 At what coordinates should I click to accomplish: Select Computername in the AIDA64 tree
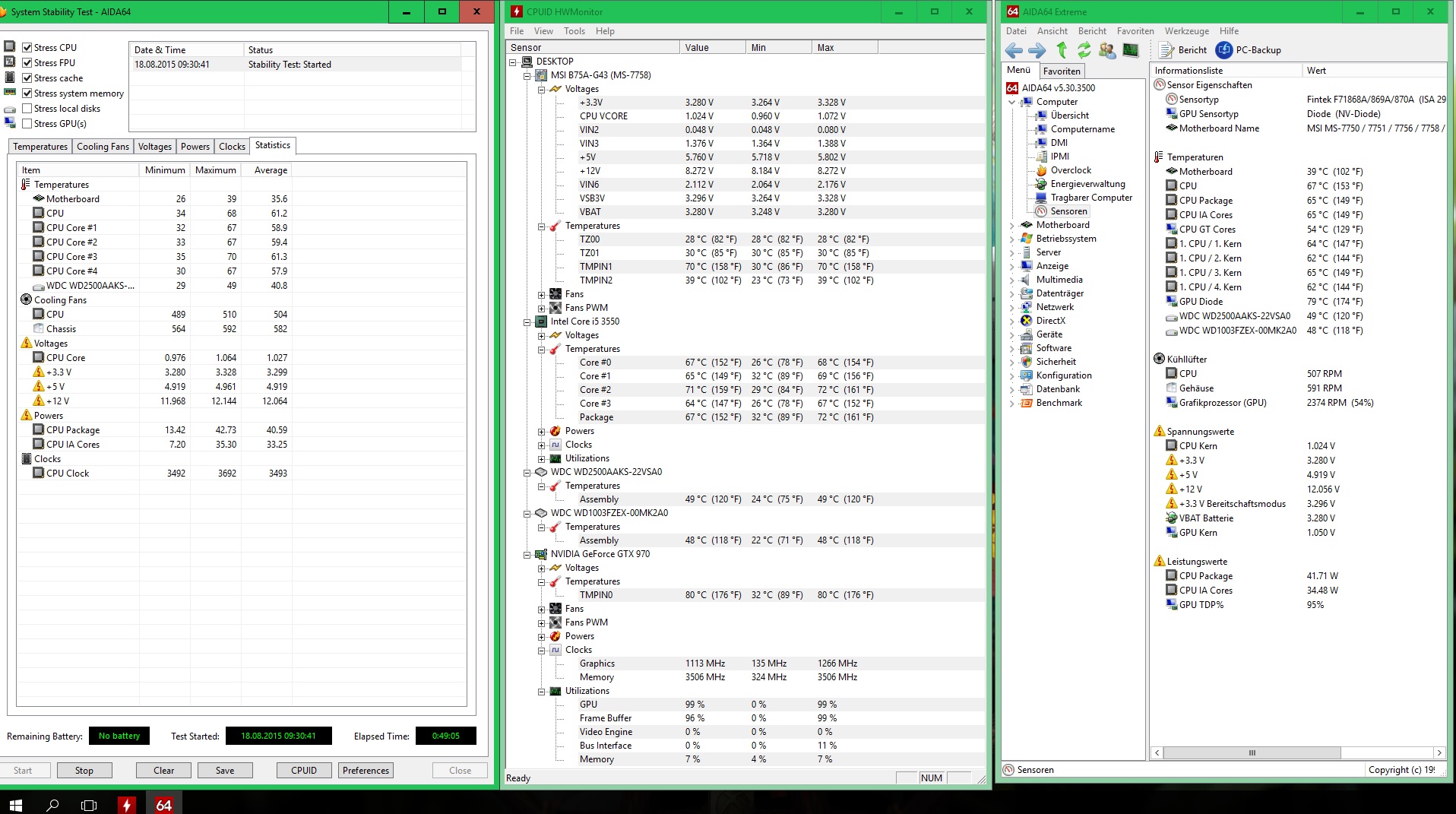1082,129
